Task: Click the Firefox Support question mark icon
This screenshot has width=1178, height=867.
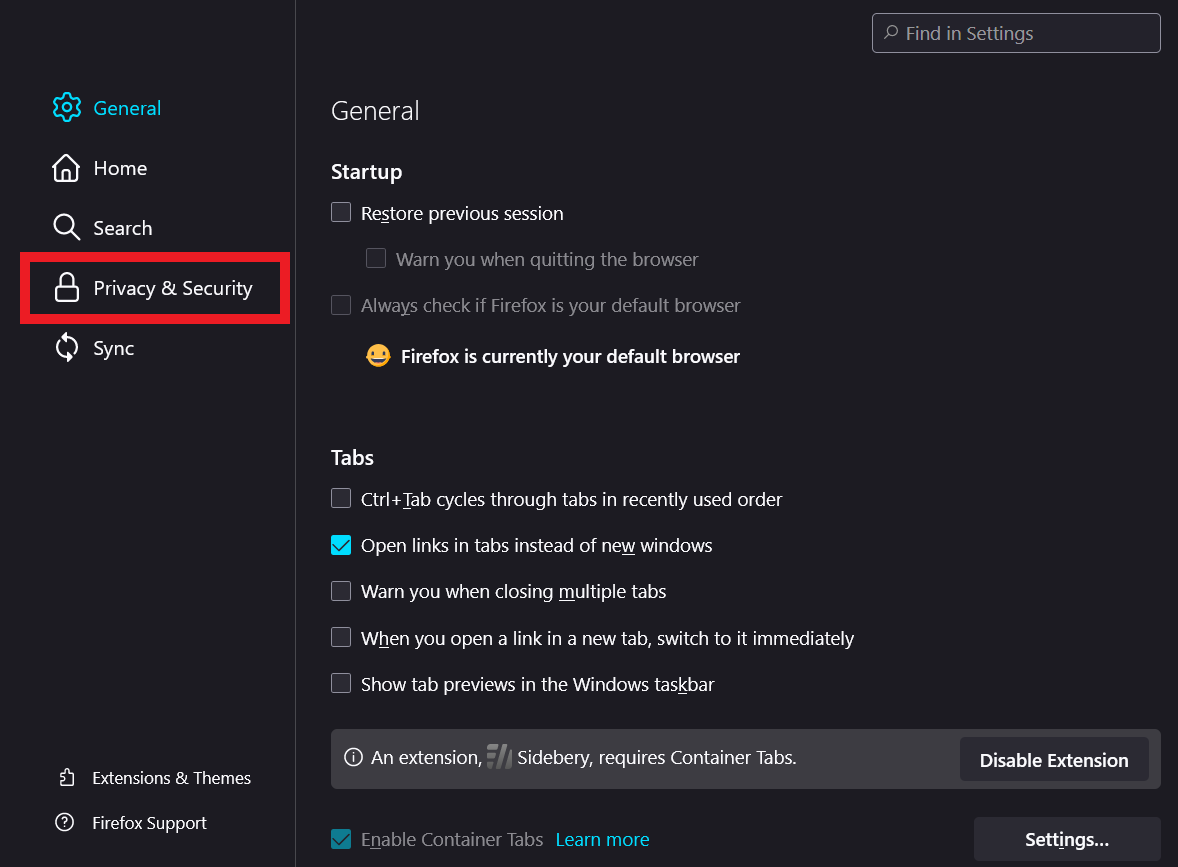Action: 66,823
